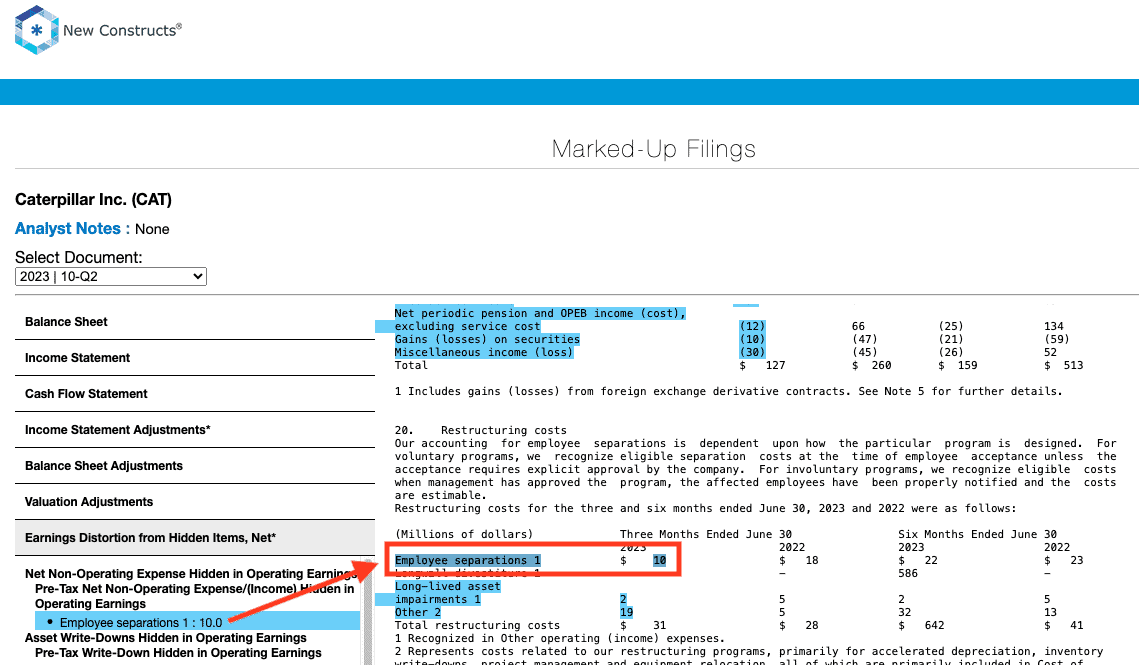The height and width of the screenshot is (665, 1139).
Task: Click Pre-Tax Net Non-Operating Expense/(Income) subheading
Action: 195,596
